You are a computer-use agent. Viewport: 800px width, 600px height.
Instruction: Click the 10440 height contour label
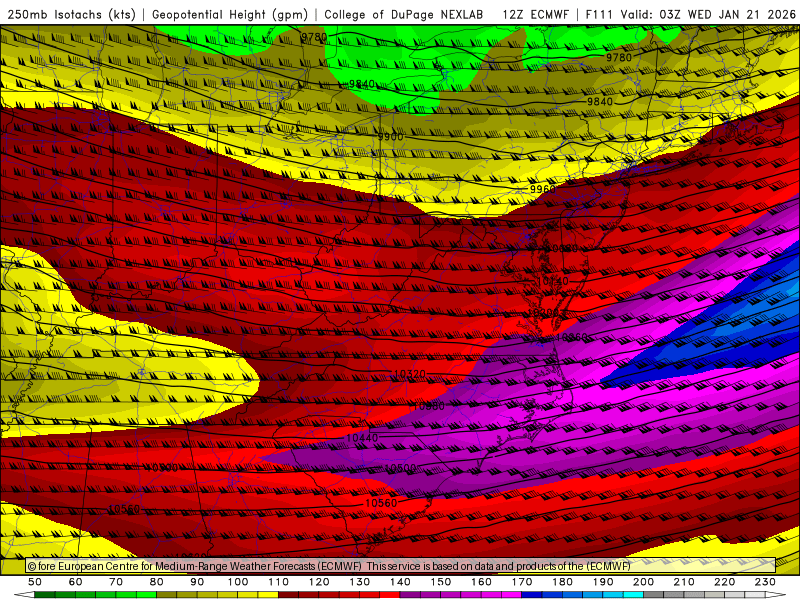[362, 438]
